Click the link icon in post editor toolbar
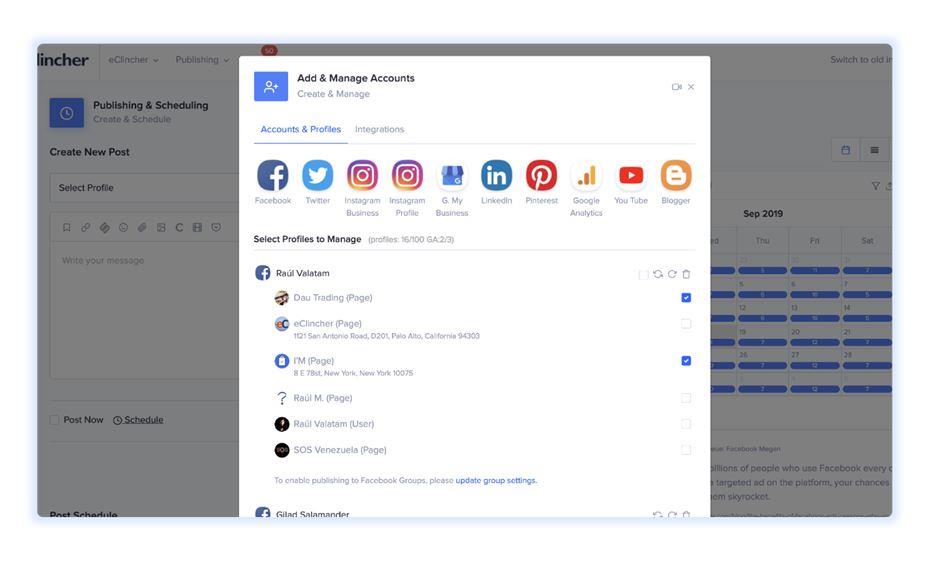Image resolution: width=940 pixels, height=564 pixels. [x=86, y=227]
